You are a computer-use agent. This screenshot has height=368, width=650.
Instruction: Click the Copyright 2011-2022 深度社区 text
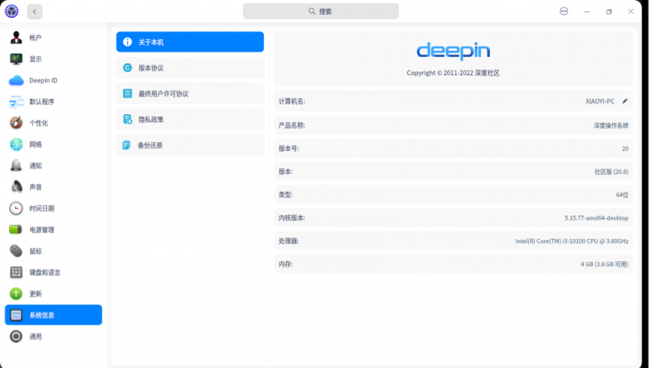click(453, 73)
